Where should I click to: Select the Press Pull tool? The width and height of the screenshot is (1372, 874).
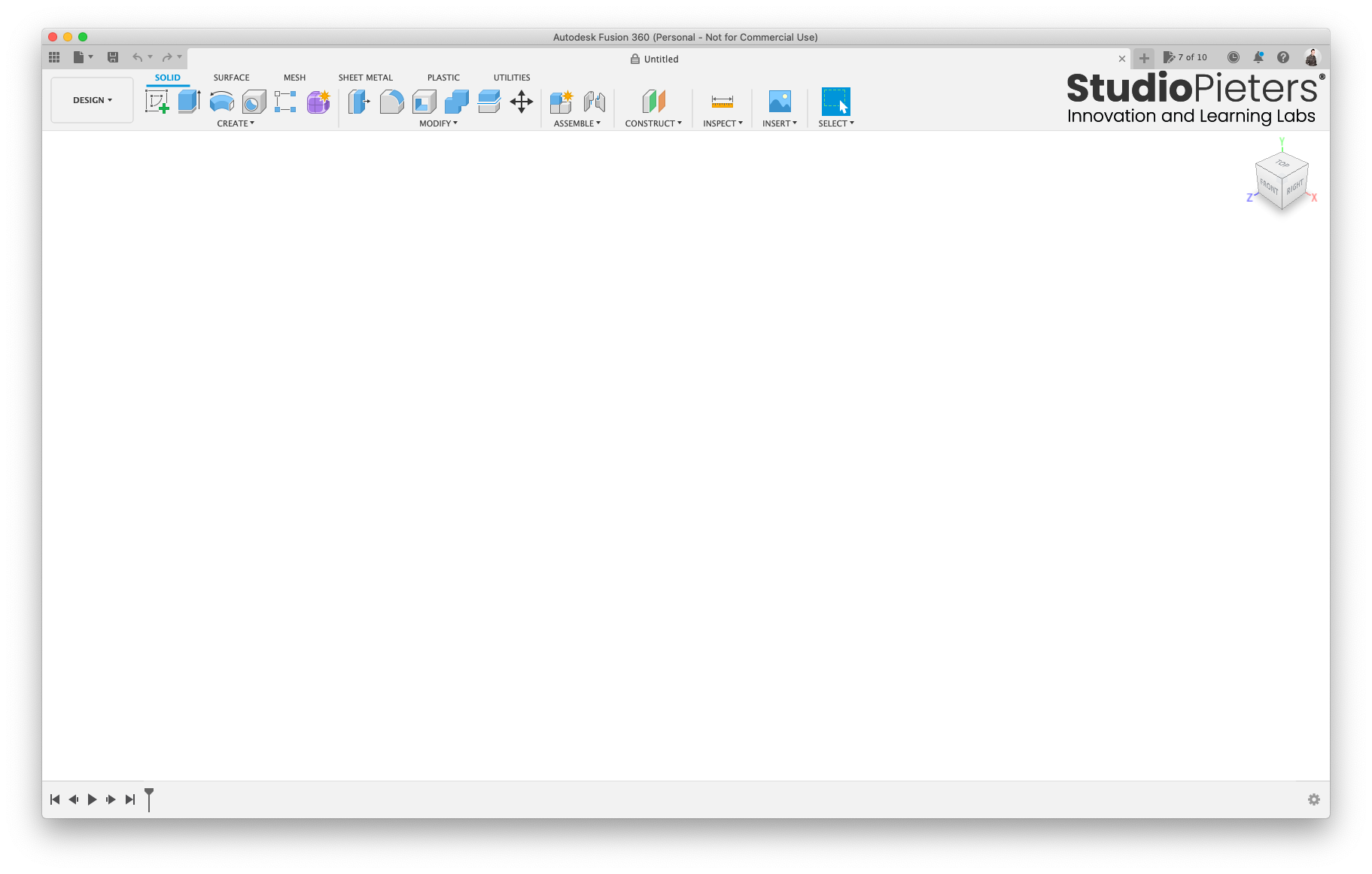[x=359, y=102]
